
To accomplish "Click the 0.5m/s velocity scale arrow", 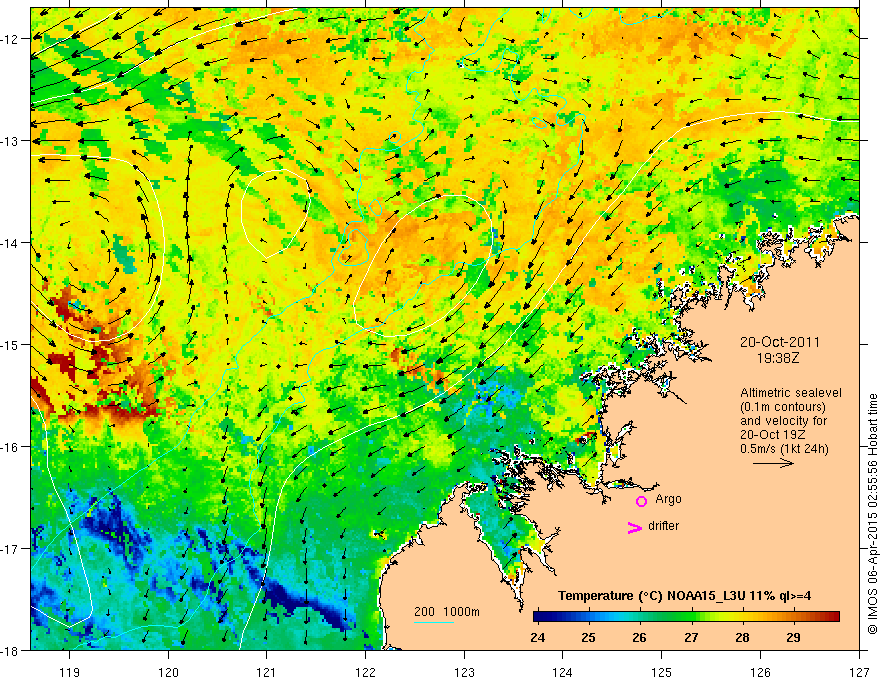I will coord(773,463).
